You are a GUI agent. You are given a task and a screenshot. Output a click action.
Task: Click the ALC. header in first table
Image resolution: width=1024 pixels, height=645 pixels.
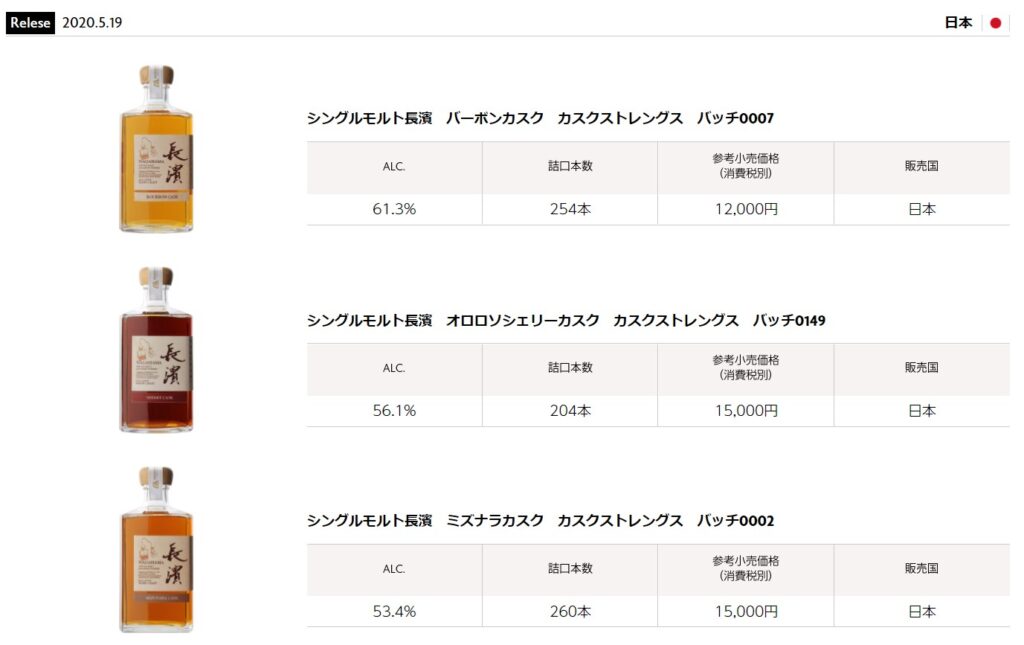pyautogui.click(x=394, y=167)
